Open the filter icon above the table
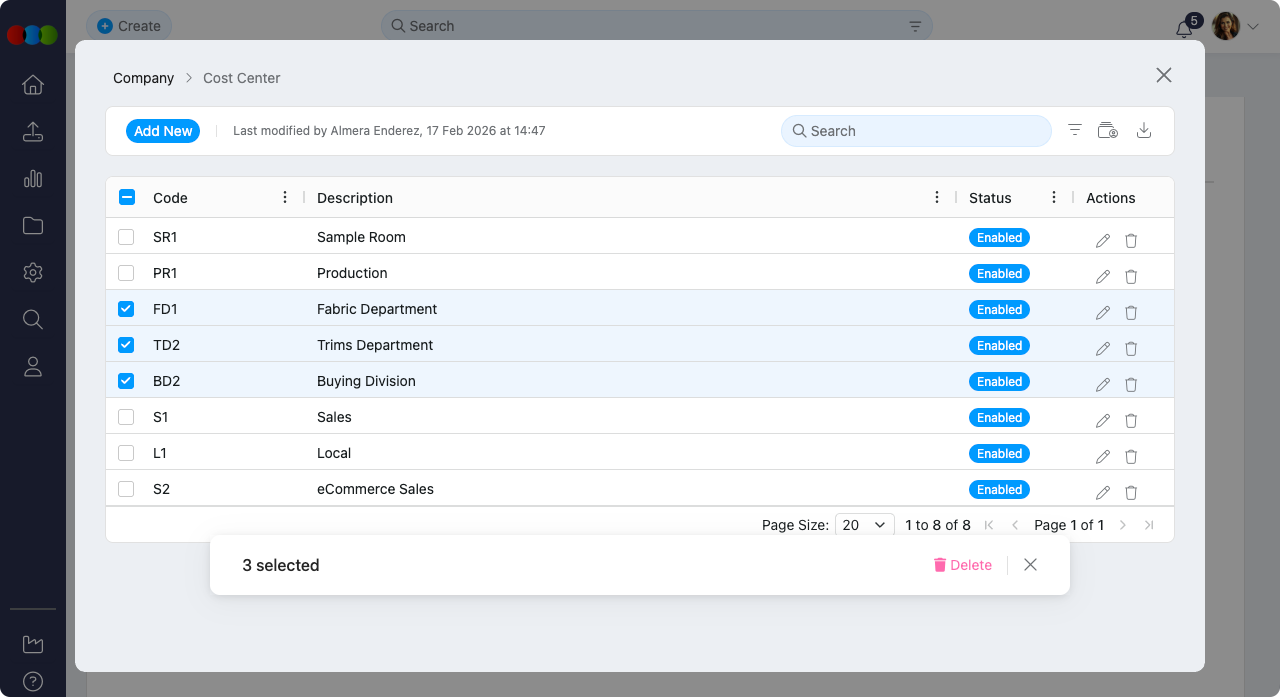The image size is (1280, 697). coord(1074,130)
